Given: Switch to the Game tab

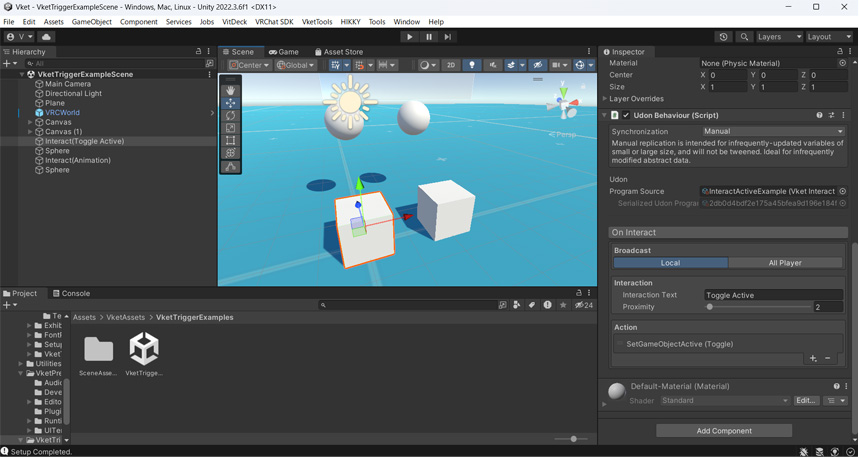Looking at the screenshot, I should point(284,52).
